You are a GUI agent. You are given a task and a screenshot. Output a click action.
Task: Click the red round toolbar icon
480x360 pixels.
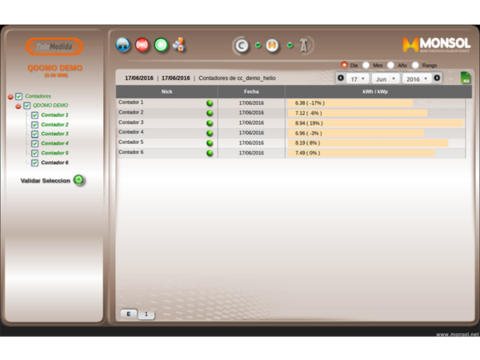tap(142, 45)
